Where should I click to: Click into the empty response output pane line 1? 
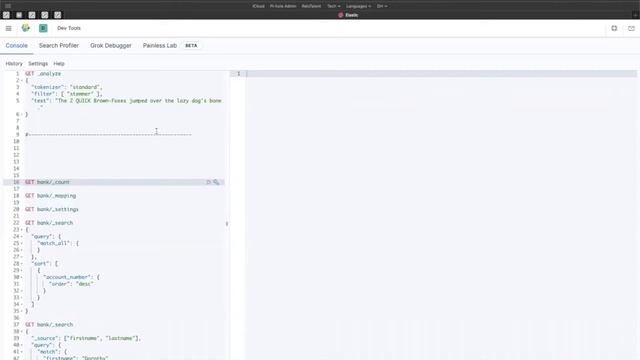pos(441,74)
